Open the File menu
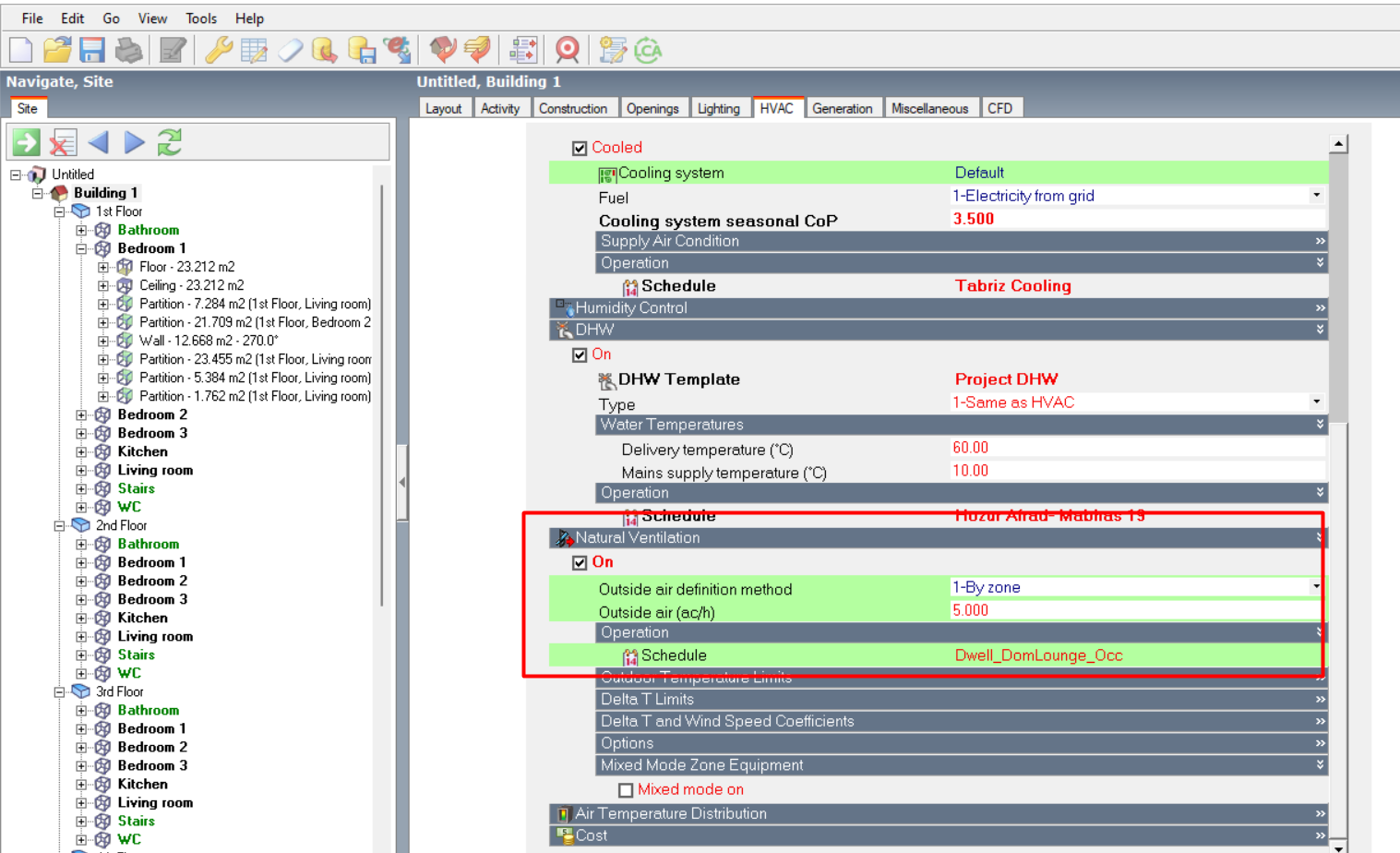The height and width of the screenshot is (853, 1400). point(32,18)
